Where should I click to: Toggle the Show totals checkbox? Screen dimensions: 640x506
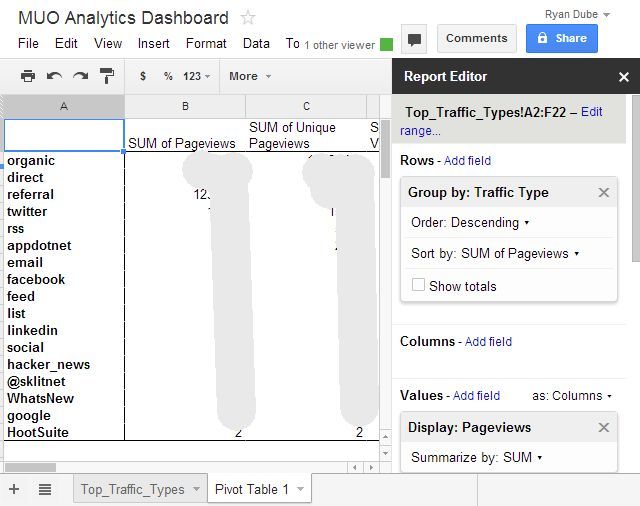[x=418, y=284]
